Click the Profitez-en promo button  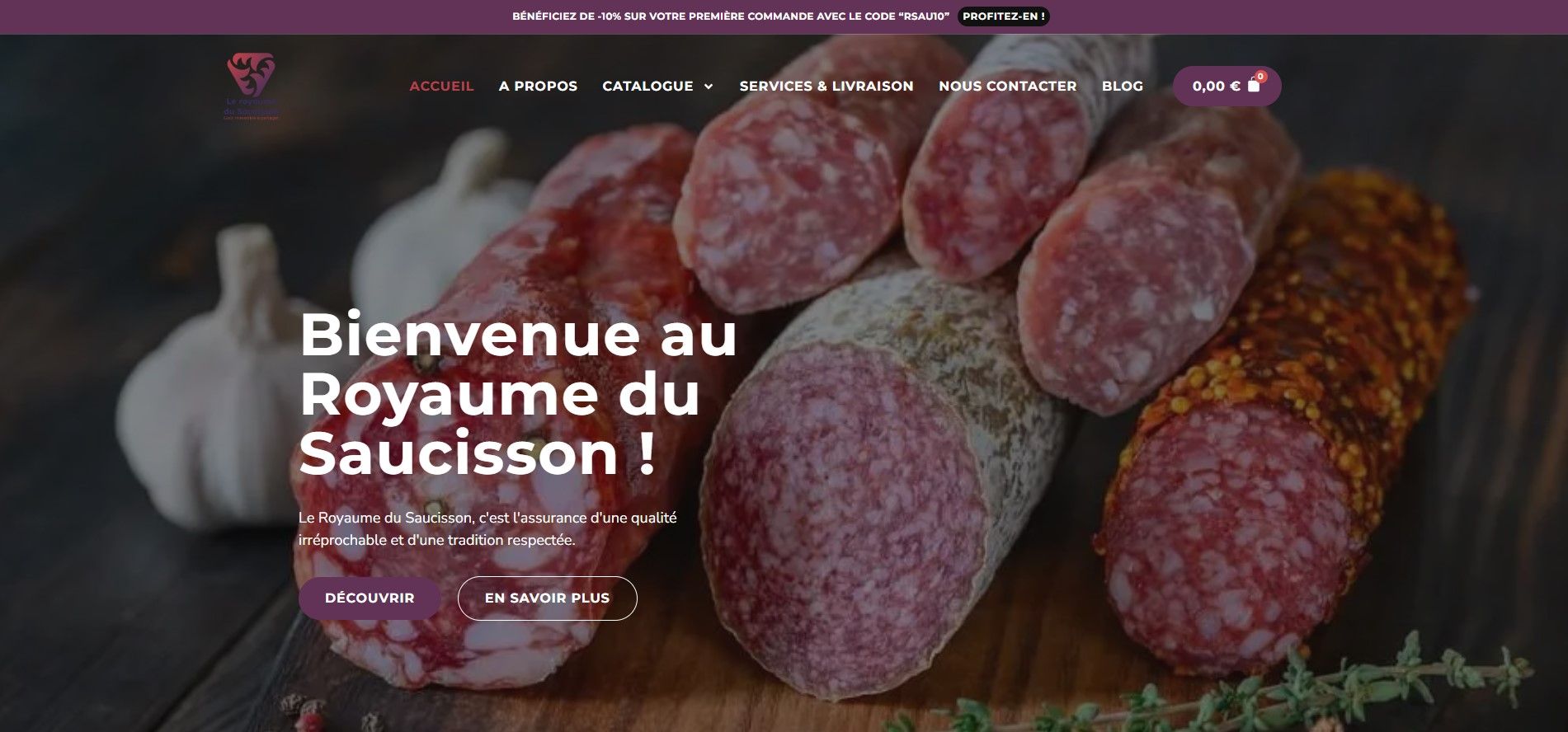[1003, 16]
